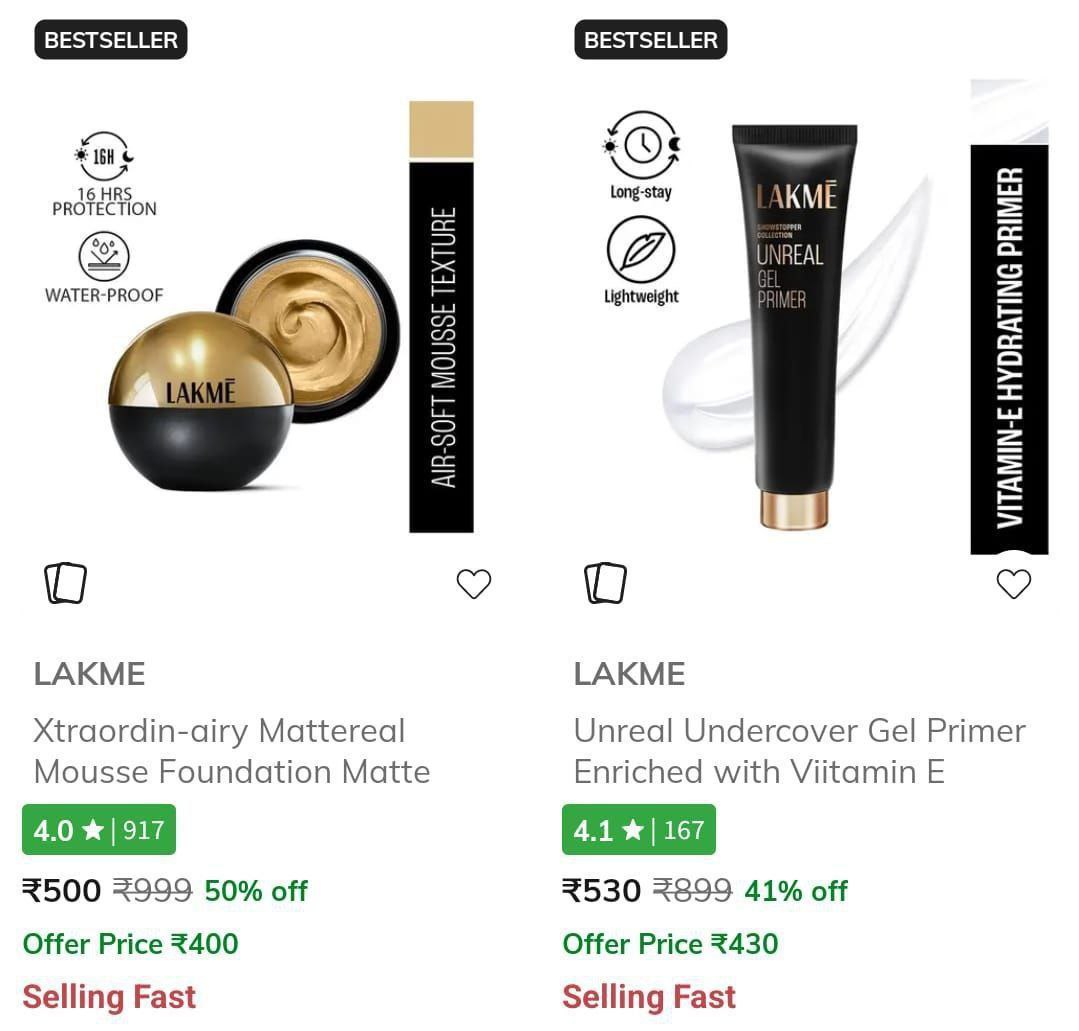Viewport: 1079px width, 1031px height.
Task: Click the 16 HRS Protection icon
Action: (x=104, y=156)
